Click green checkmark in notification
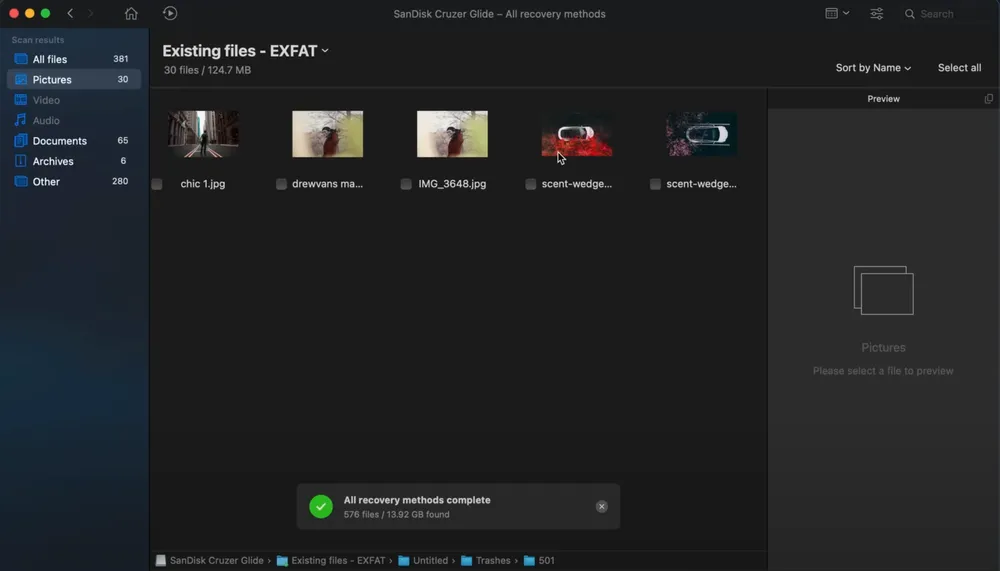1000x571 pixels. point(321,507)
